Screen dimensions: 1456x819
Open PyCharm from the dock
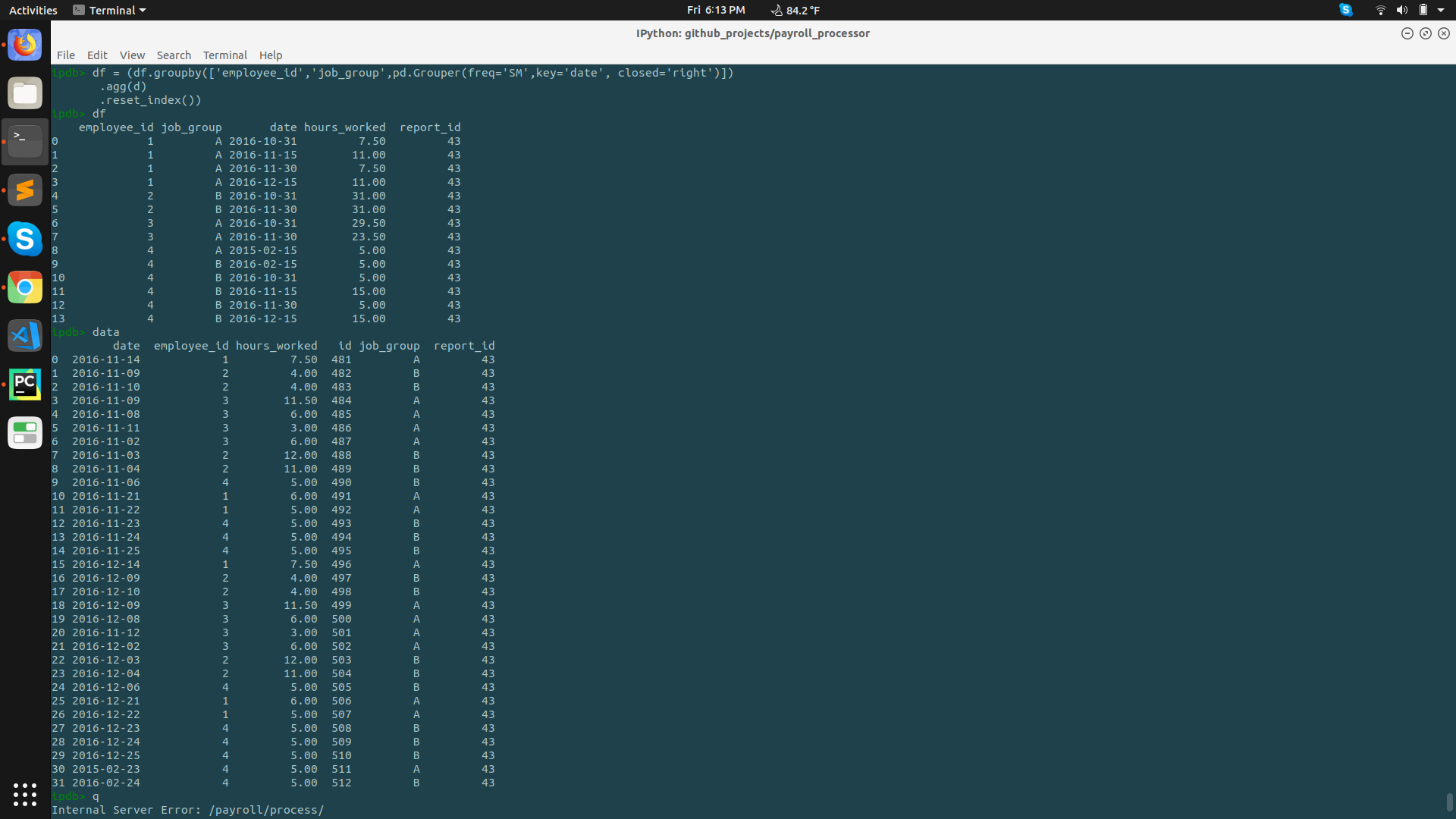pos(25,384)
